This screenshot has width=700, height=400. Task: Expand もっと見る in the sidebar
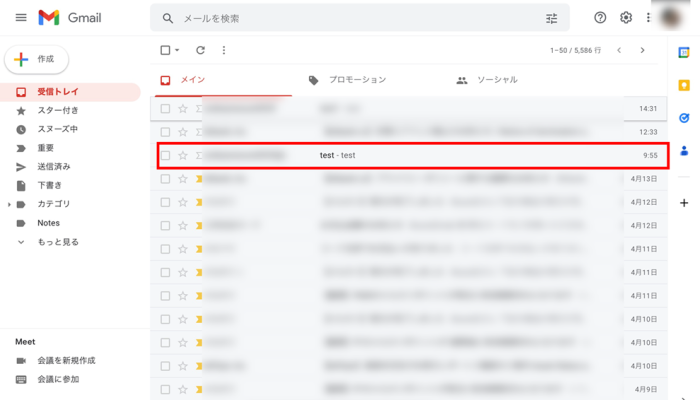(21, 242)
